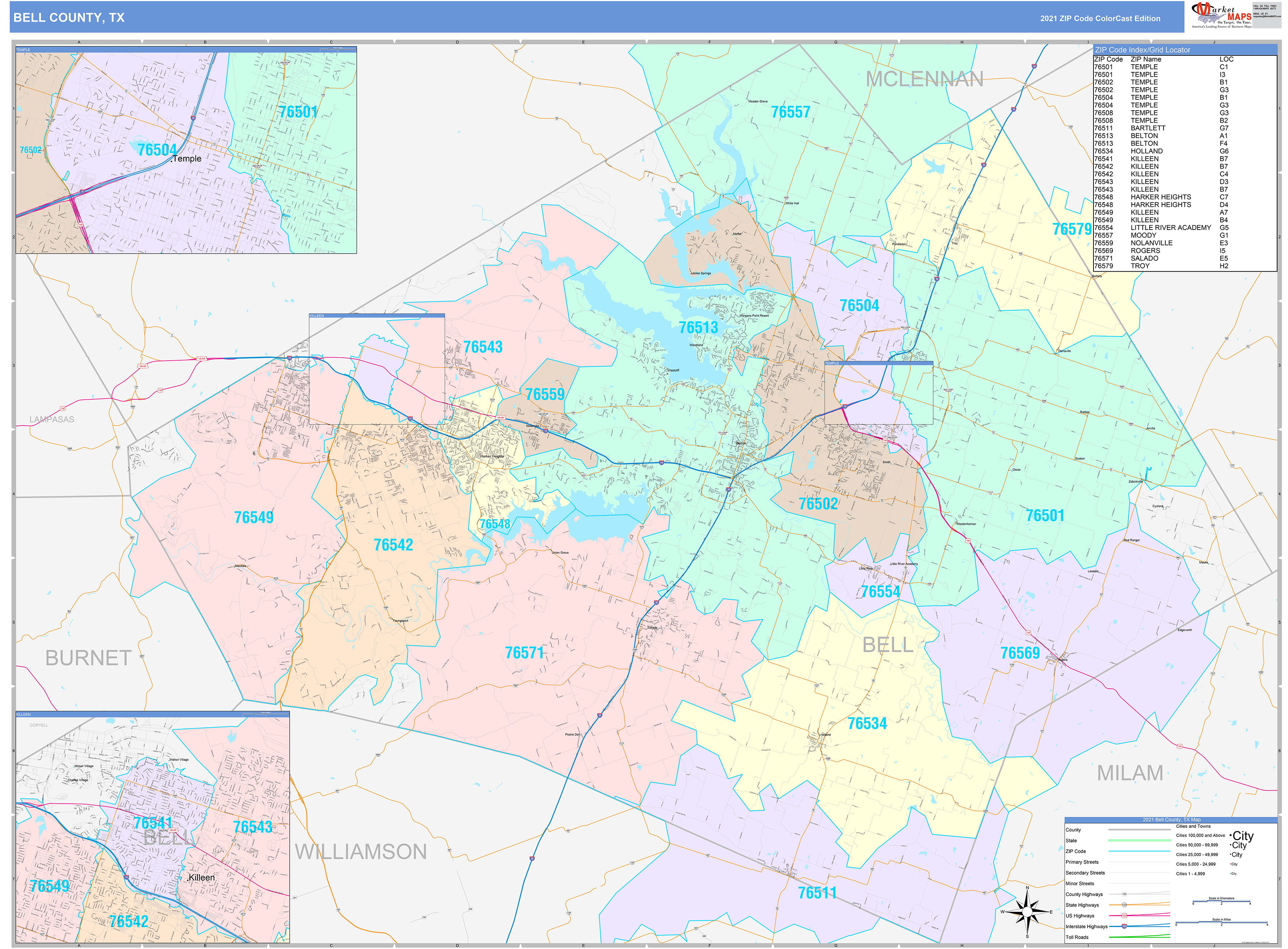Click the 76513 ZIP label on map
Image resolution: width=1288 pixels, height=949 pixels.
point(699,327)
